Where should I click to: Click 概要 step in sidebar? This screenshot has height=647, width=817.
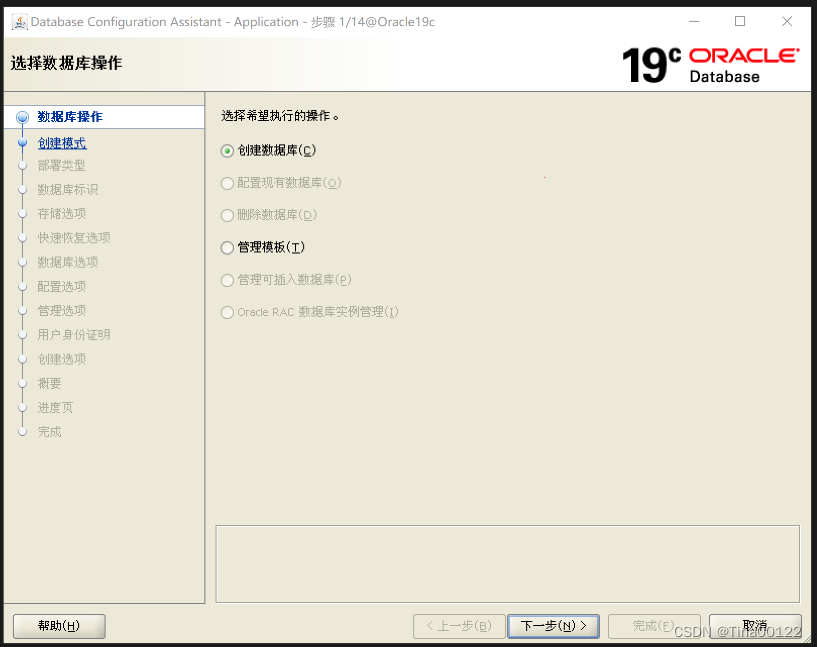[x=49, y=383]
